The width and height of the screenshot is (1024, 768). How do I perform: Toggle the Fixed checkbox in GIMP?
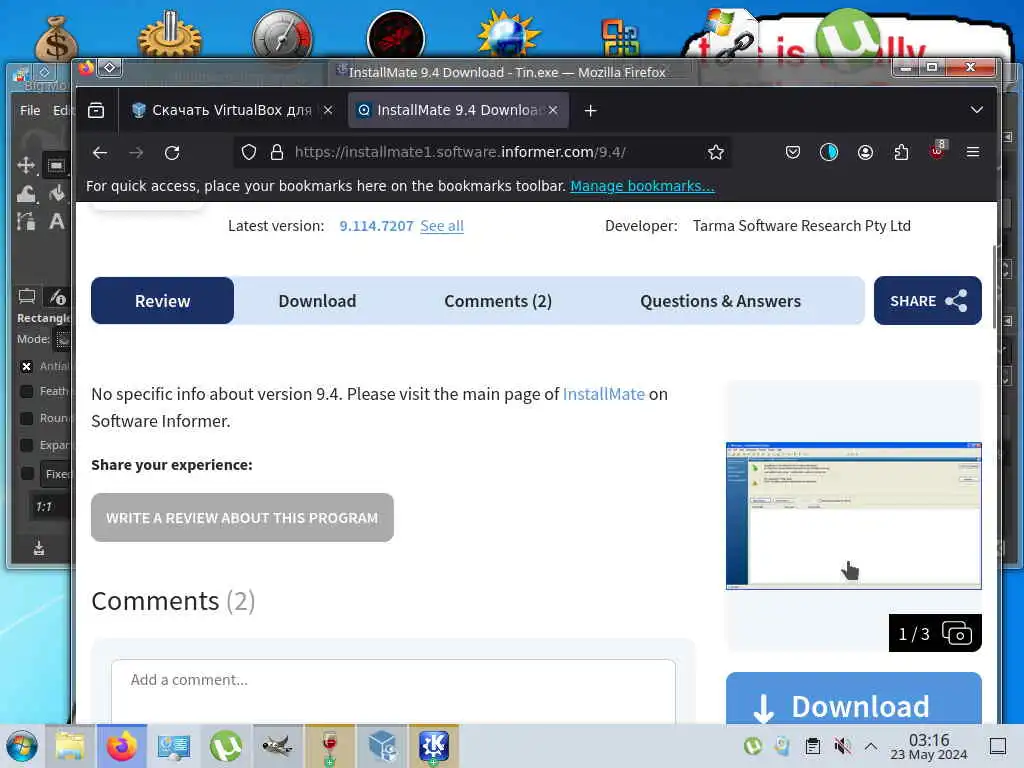coord(27,473)
